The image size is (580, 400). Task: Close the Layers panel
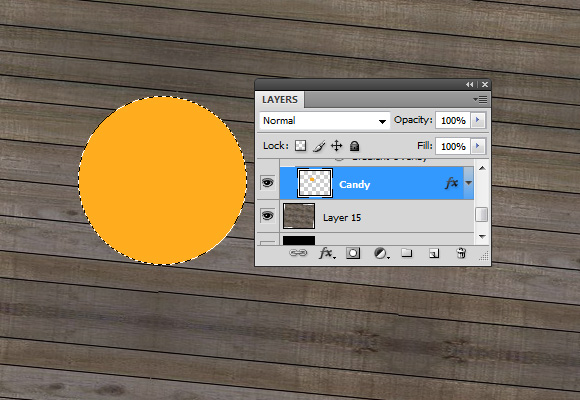coord(485,85)
